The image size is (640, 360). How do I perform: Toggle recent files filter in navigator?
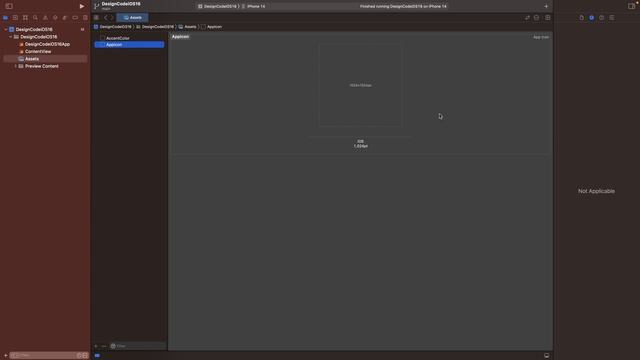pyautogui.click(x=79, y=356)
